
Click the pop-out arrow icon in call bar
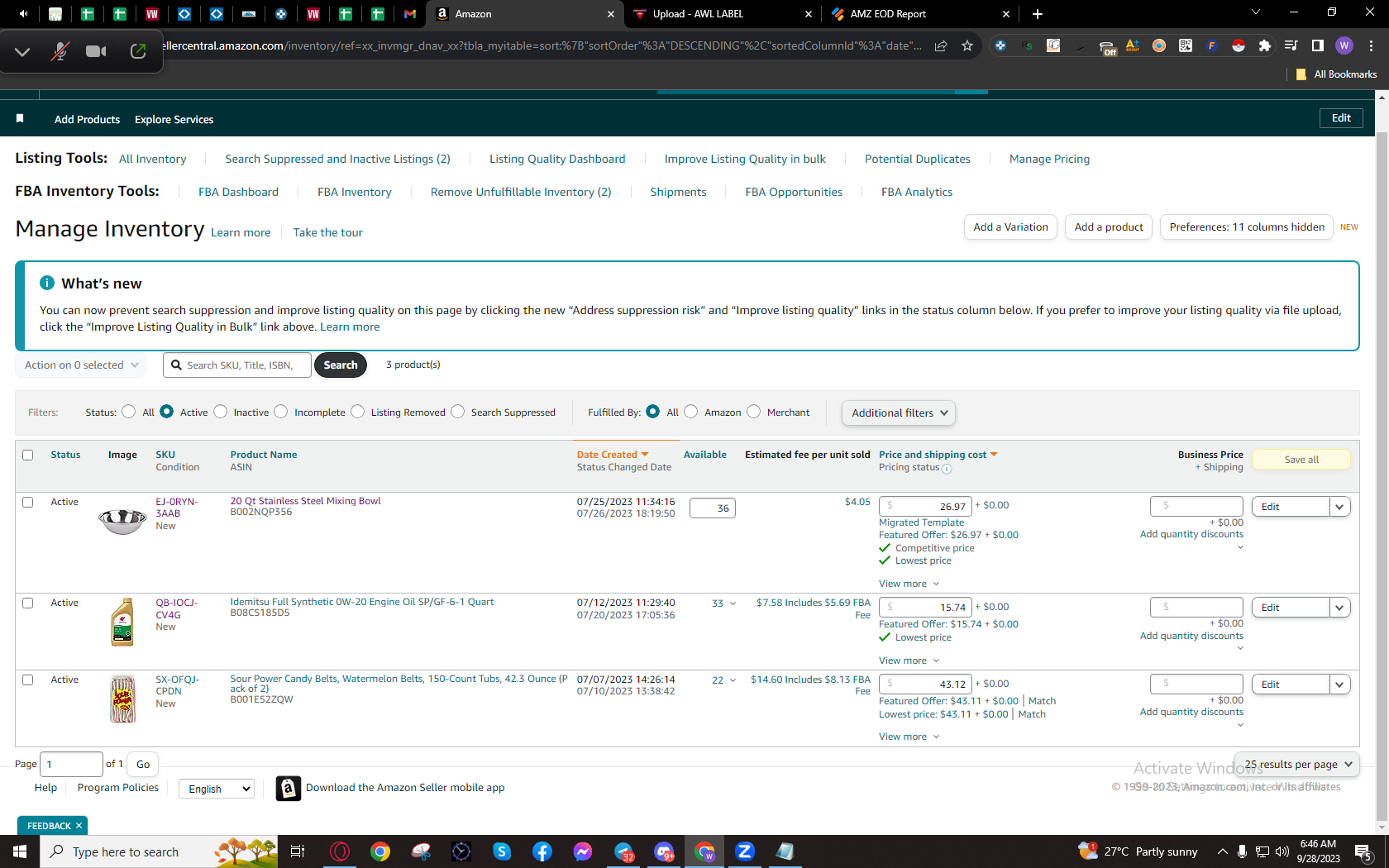pyautogui.click(x=138, y=51)
